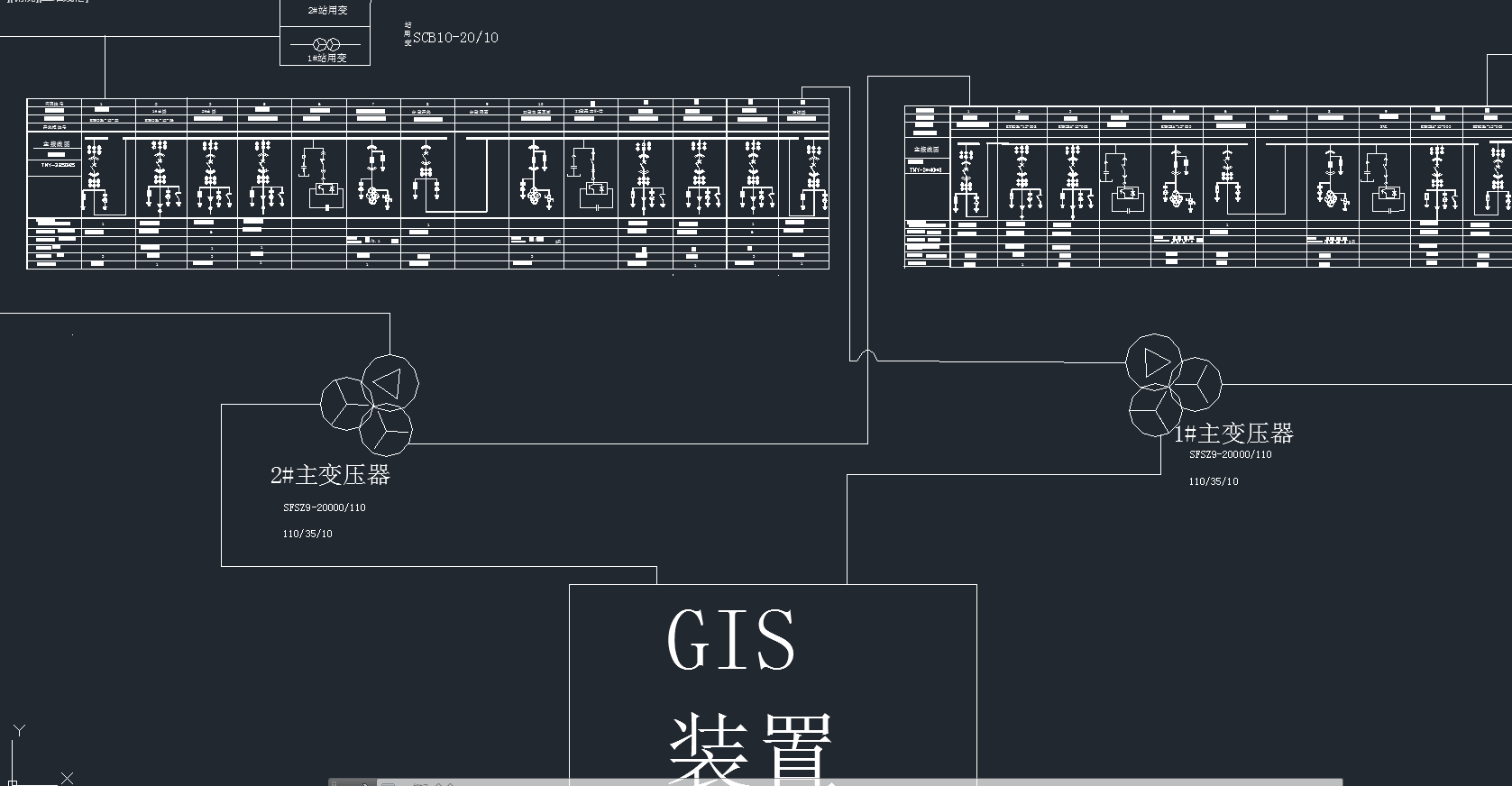Select the 装置 text in the GIS box

(x=750, y=747)
